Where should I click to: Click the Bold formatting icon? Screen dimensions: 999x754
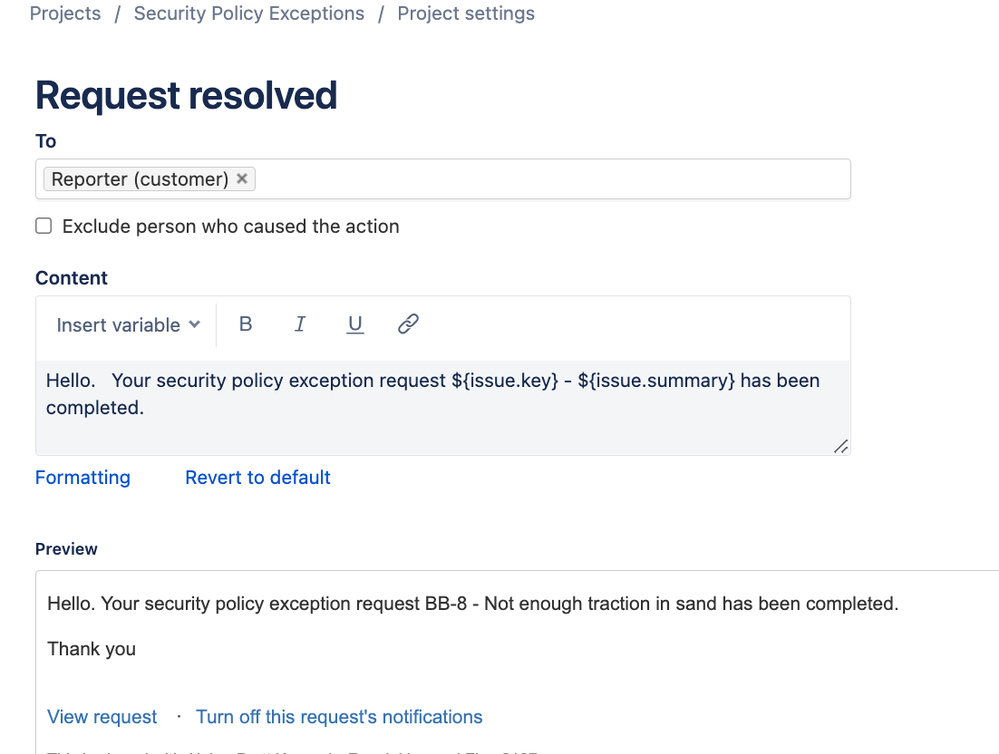tap(246, 324)
